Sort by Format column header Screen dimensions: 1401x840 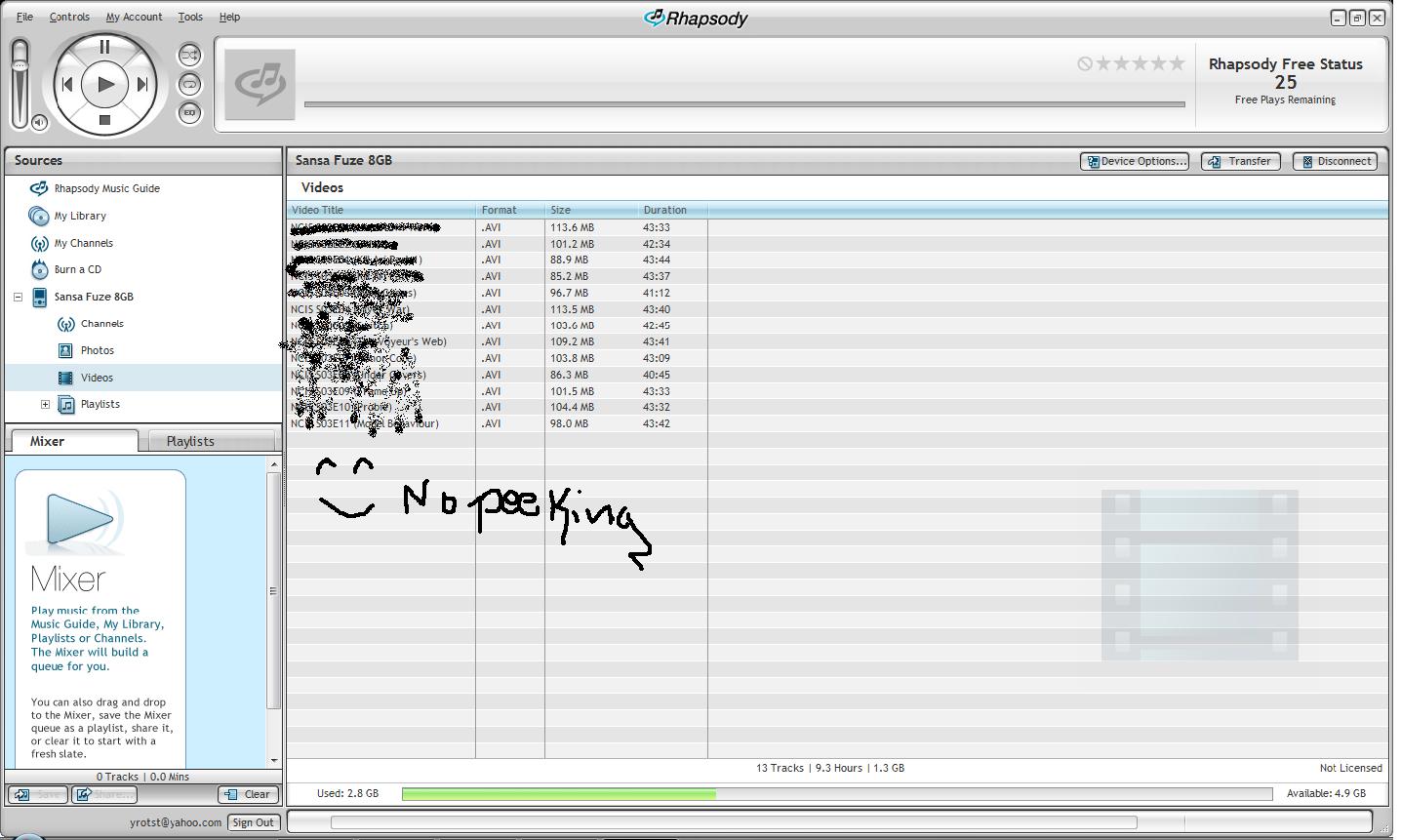coord(510,210)
